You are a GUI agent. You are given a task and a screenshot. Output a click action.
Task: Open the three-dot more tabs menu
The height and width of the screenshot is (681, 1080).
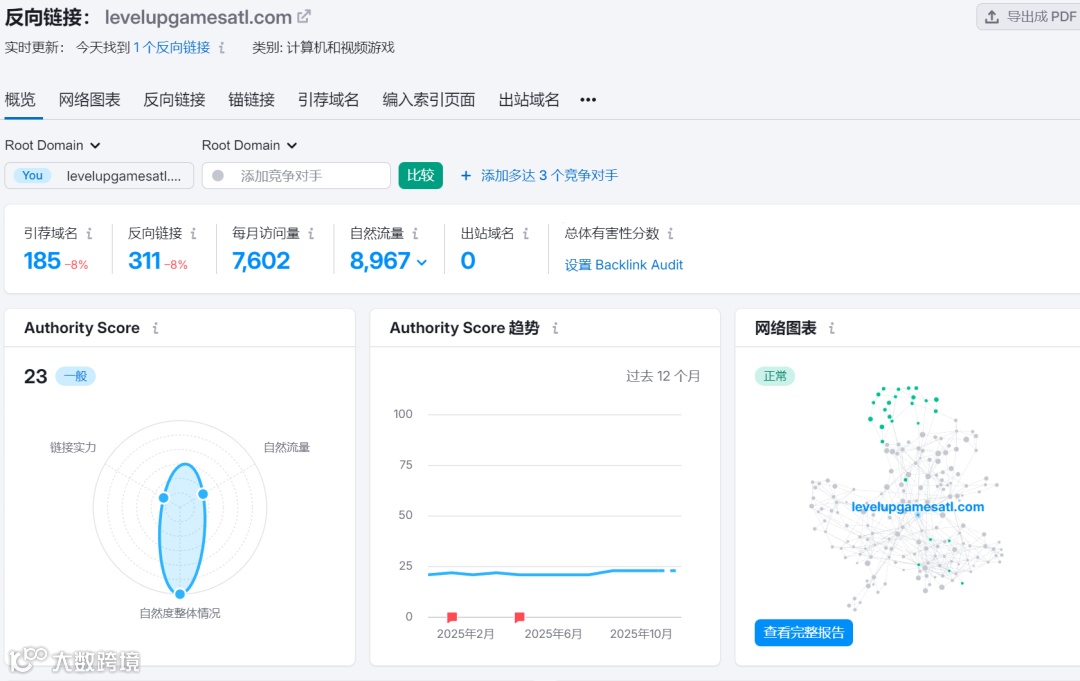point(588,100)
